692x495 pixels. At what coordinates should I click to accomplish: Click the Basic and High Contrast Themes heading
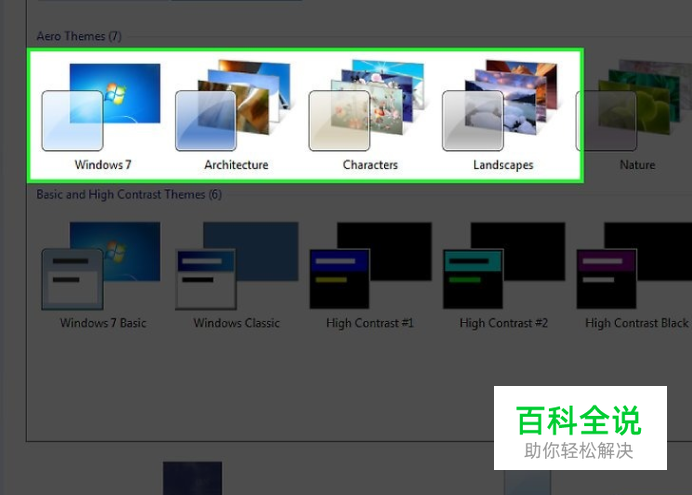tap(129, 195)
